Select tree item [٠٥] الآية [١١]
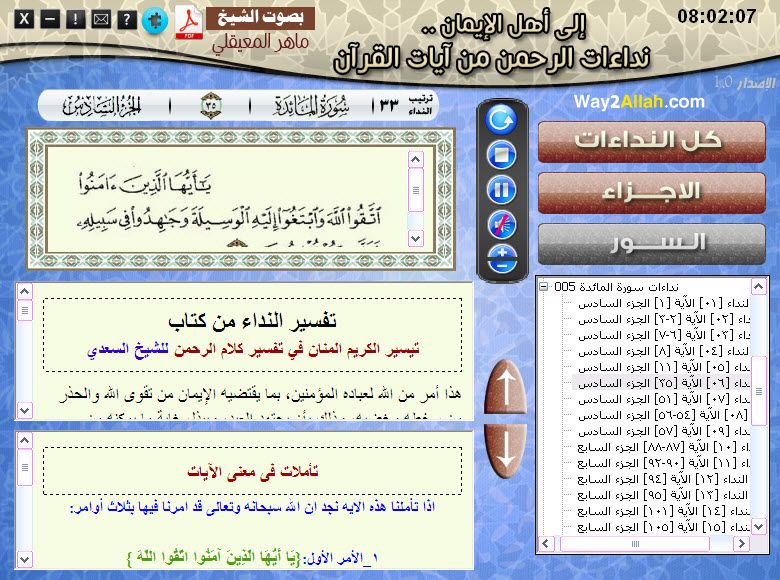Viewport: 780px width, 580px height. click(x=663, y=367)
